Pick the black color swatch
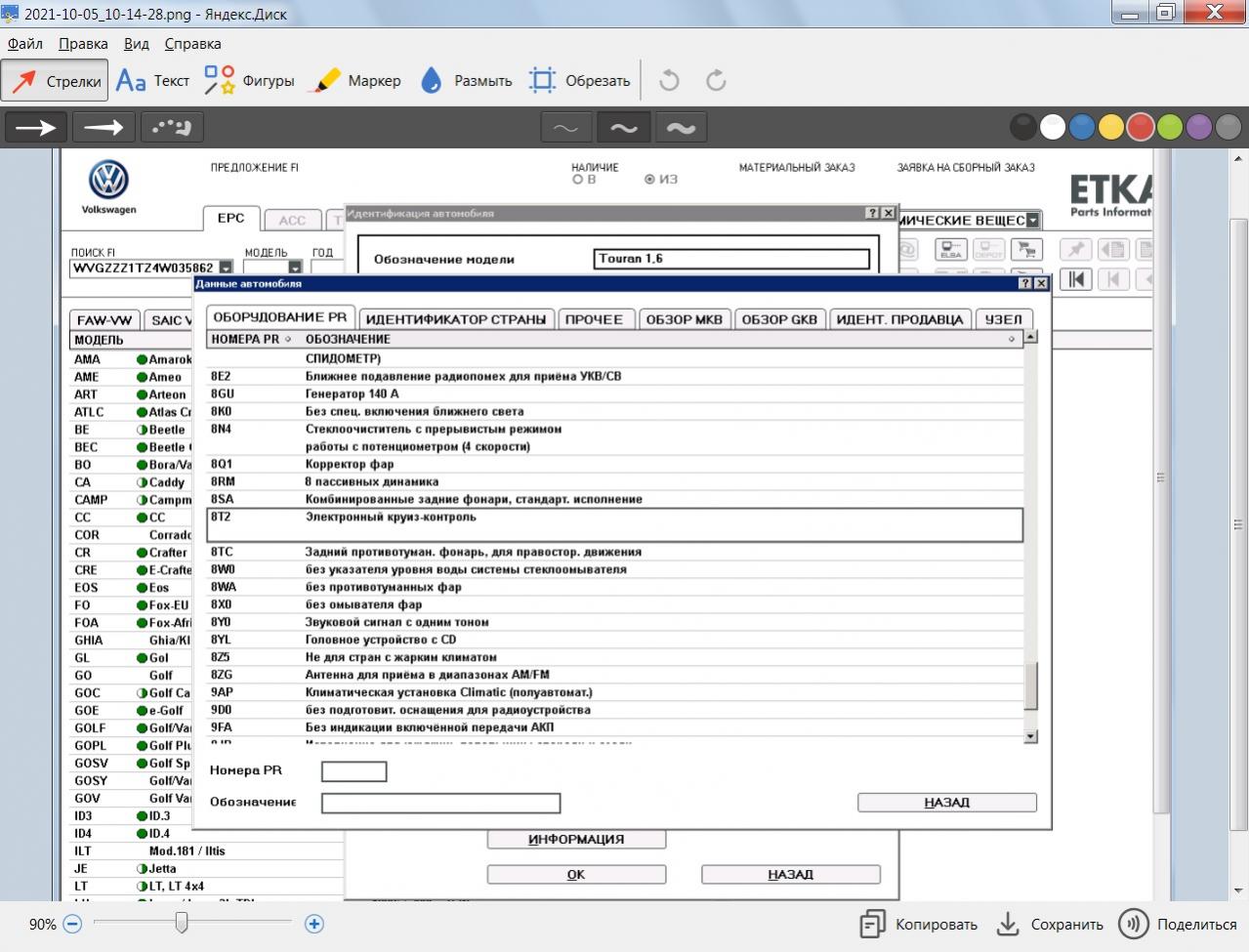This screenshot has height=952, width=1249. [1023, 127]
